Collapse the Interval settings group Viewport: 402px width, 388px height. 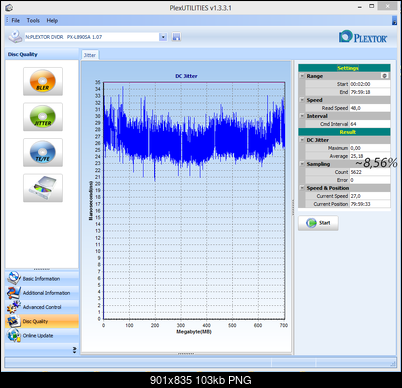302,116
